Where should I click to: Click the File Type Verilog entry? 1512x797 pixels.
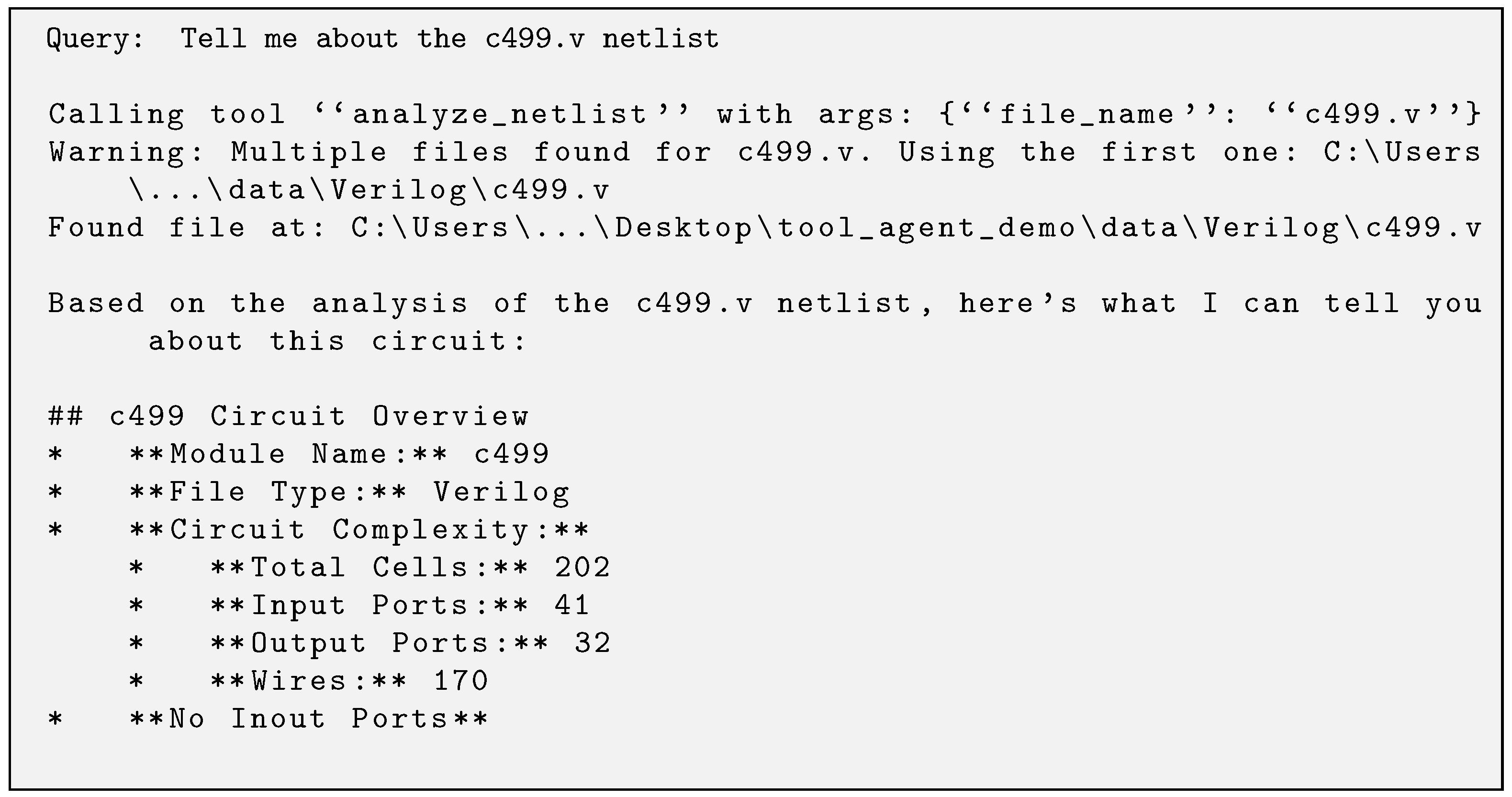(349, 493)
